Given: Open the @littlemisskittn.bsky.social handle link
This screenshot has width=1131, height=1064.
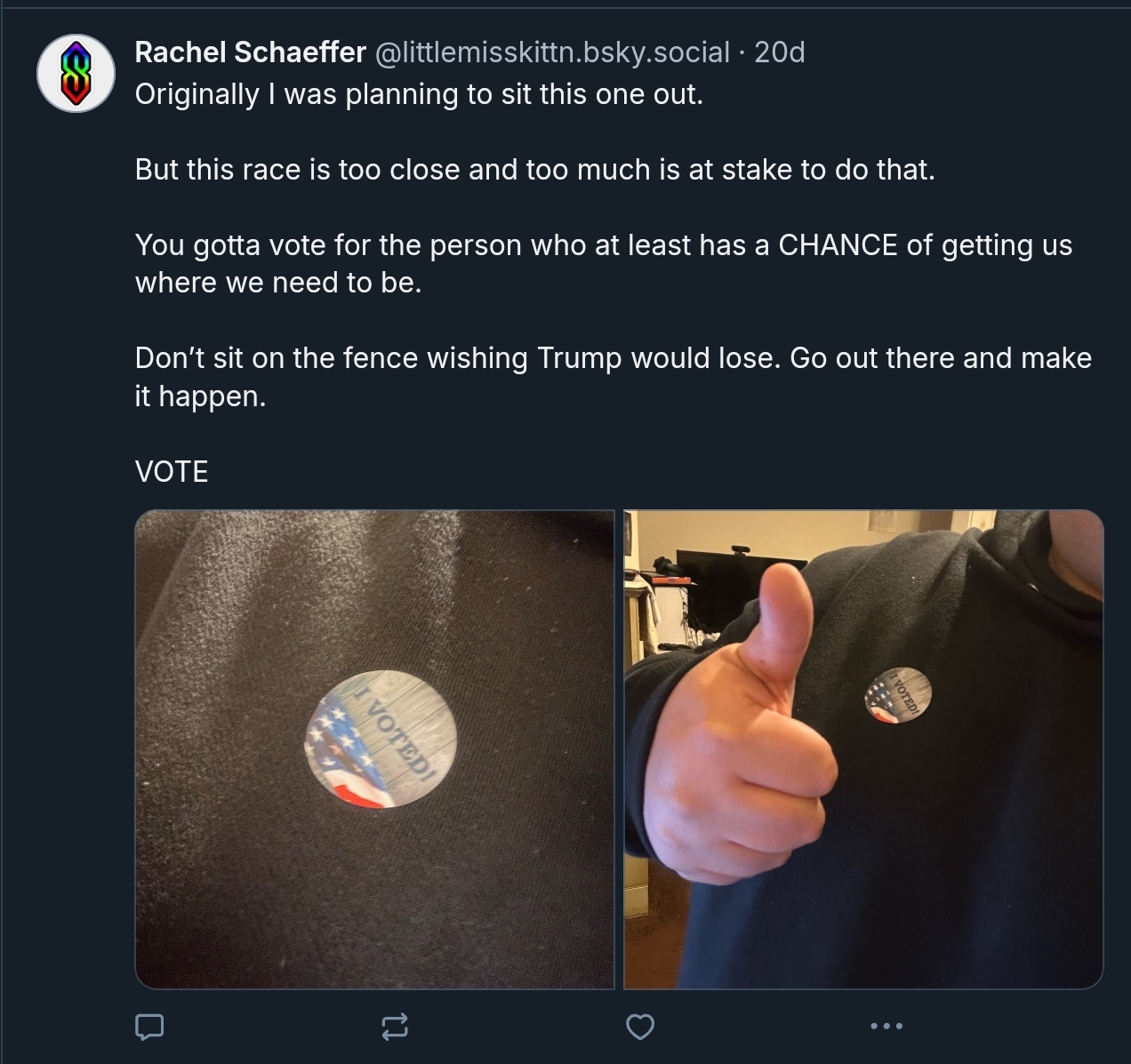Looking at the screenshot, I should (552, 52).
